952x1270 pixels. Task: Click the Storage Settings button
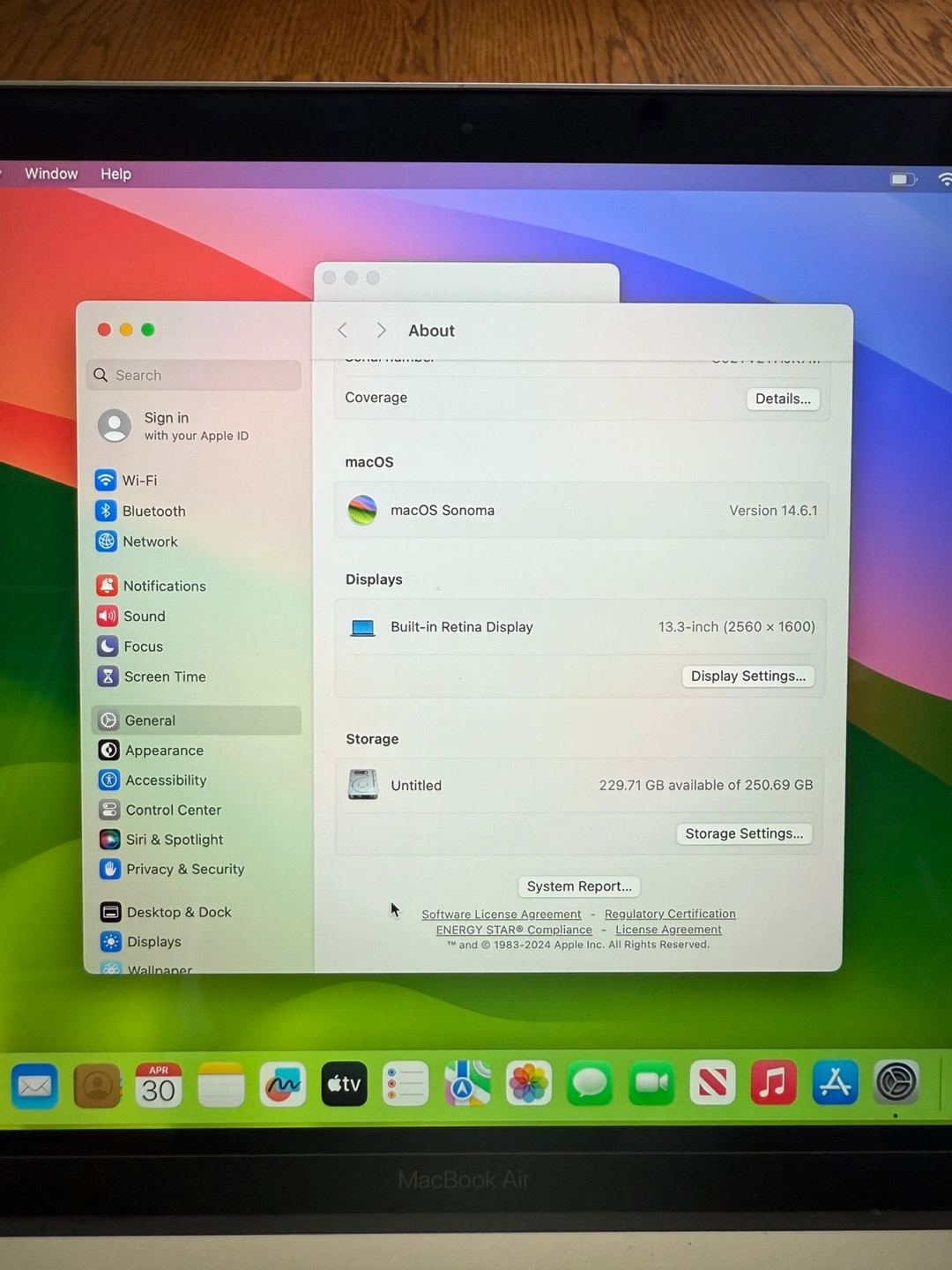745,833
